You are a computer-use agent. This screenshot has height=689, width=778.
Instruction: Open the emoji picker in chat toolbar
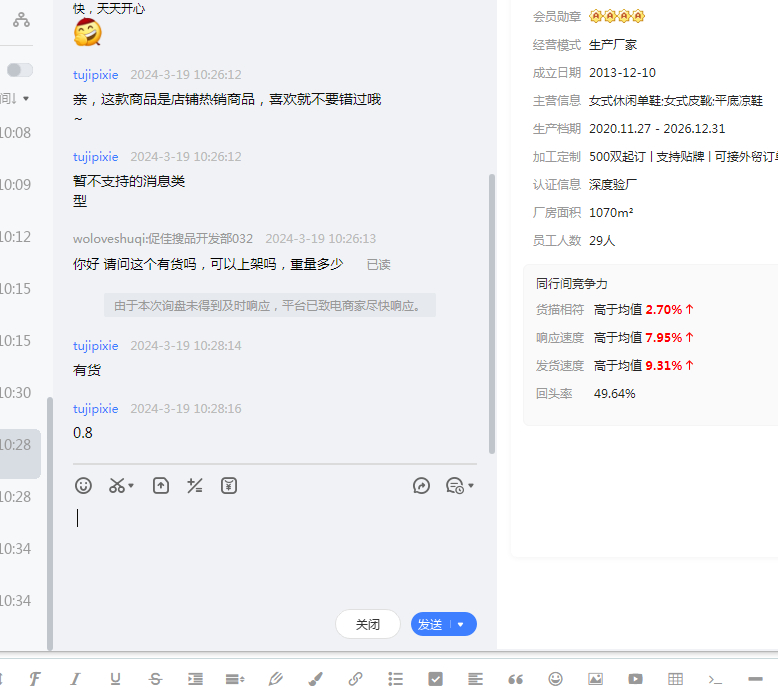tap(83, 486)
